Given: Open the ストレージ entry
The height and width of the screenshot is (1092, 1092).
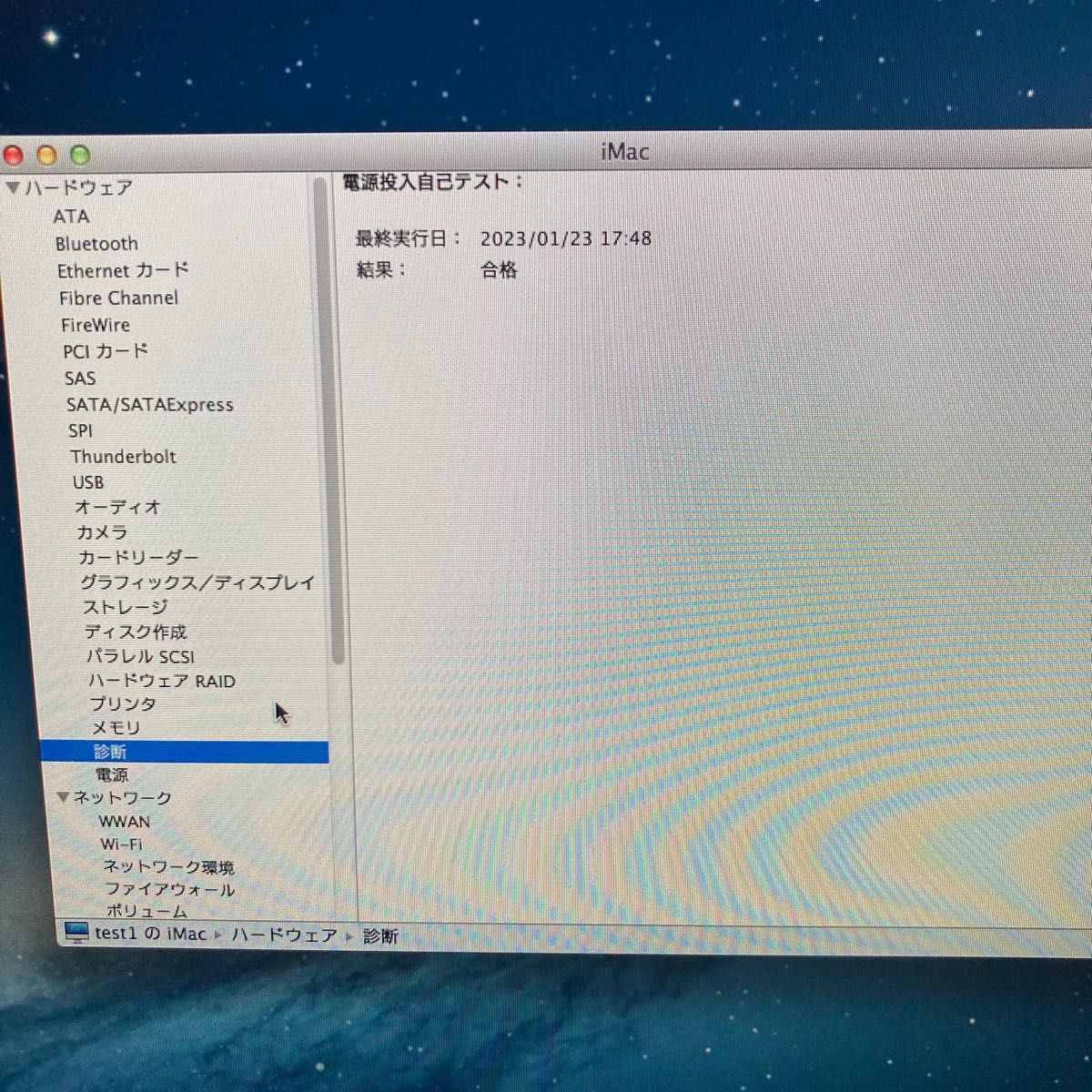Looking at the screenshot, I should 126,607.
